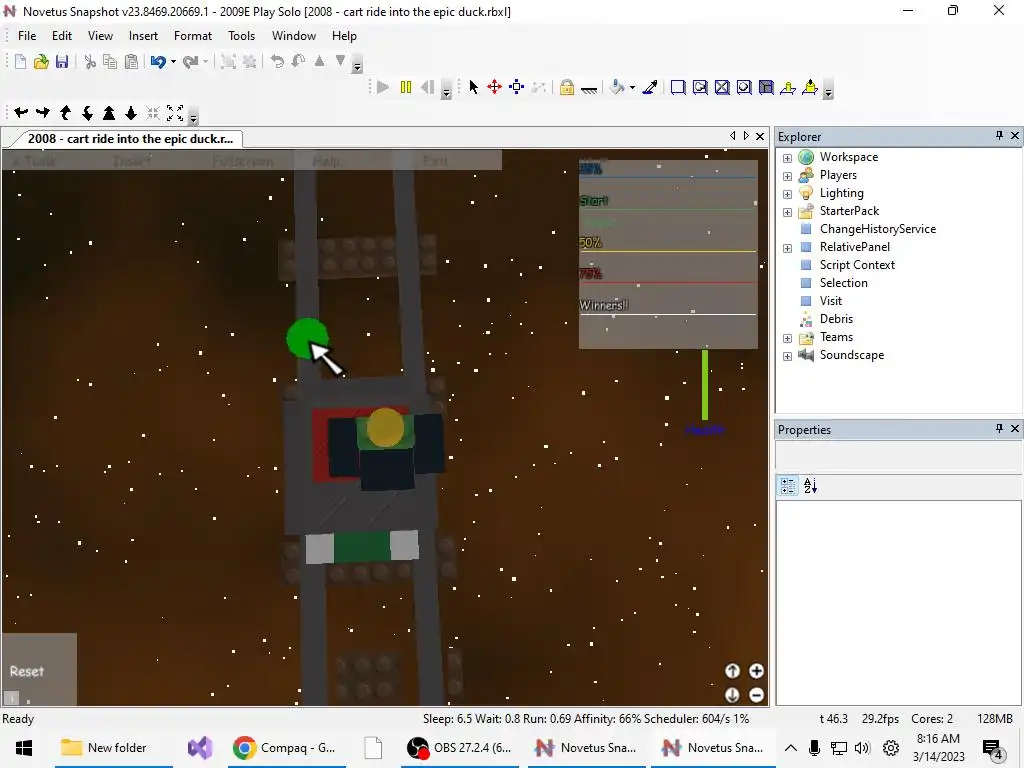Click the Cut scissors icon
Image resolution: width=1024 pixels, height=768 pixels.
[x=90, y=61]
